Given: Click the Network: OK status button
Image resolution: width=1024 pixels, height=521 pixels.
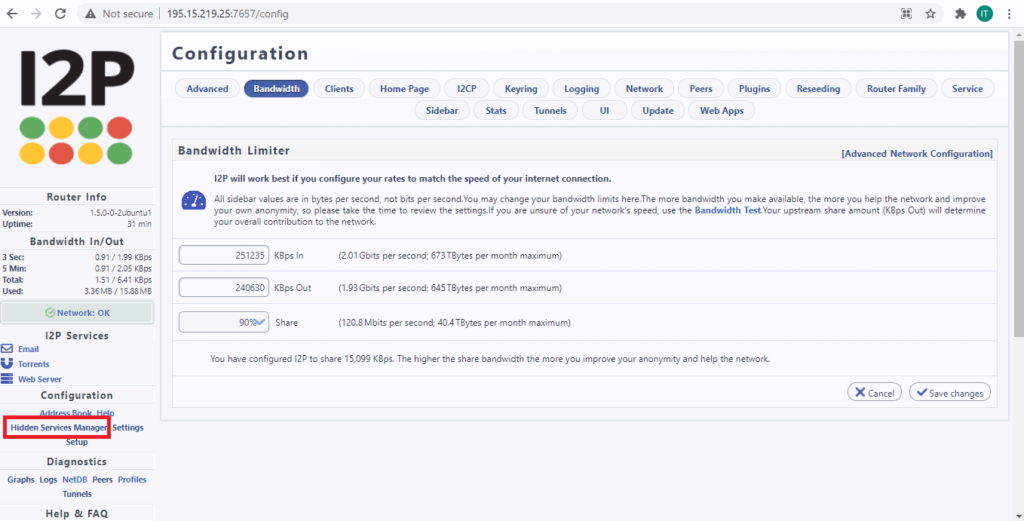Looking at the screenshot, I should 77,313.
